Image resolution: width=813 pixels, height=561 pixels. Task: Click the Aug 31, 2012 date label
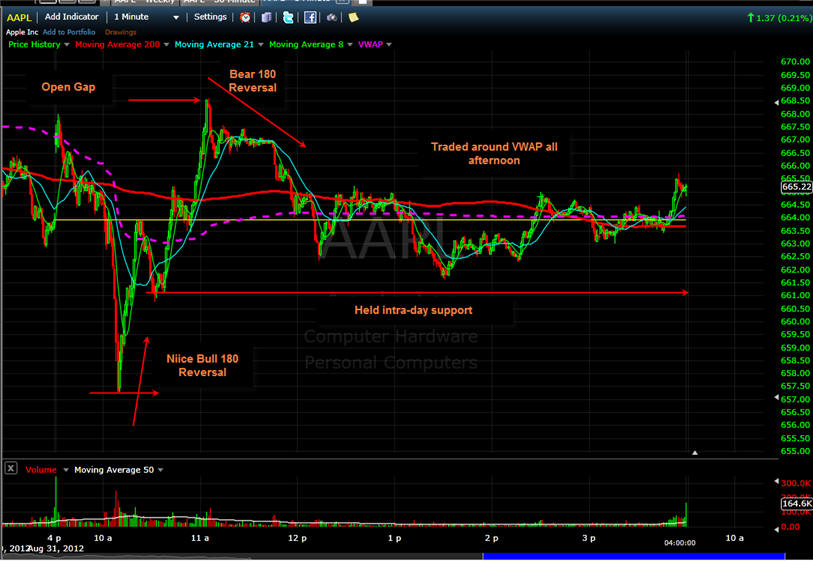[x=55, y=548]
